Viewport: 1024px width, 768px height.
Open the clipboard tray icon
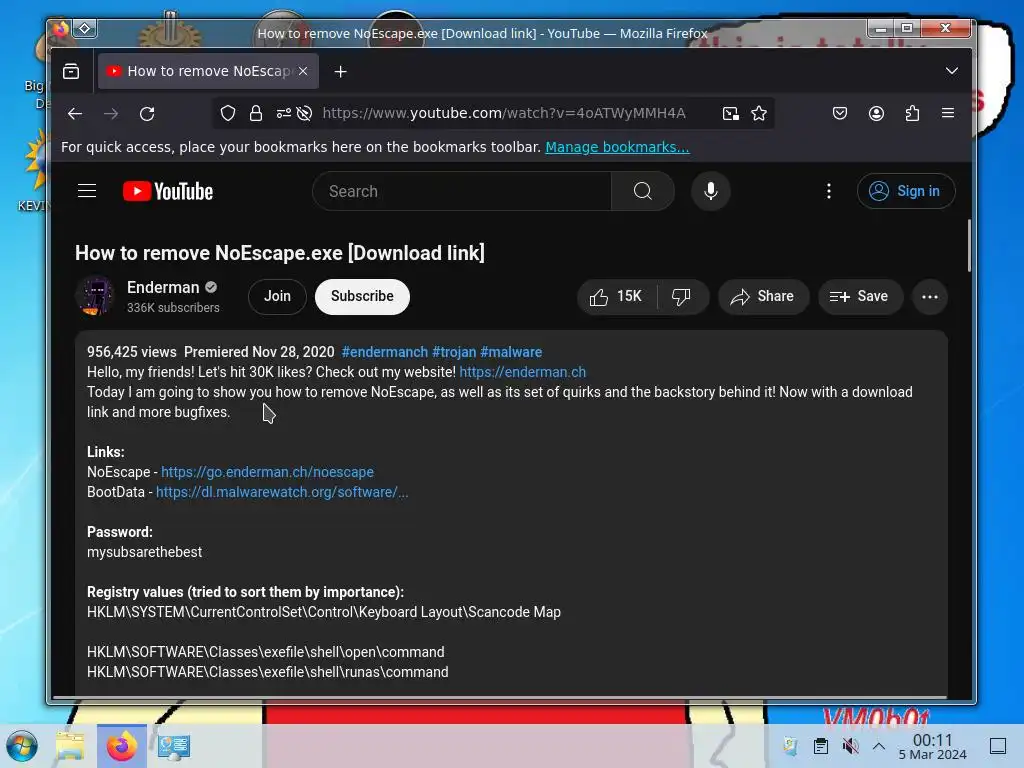click(820, 746)
